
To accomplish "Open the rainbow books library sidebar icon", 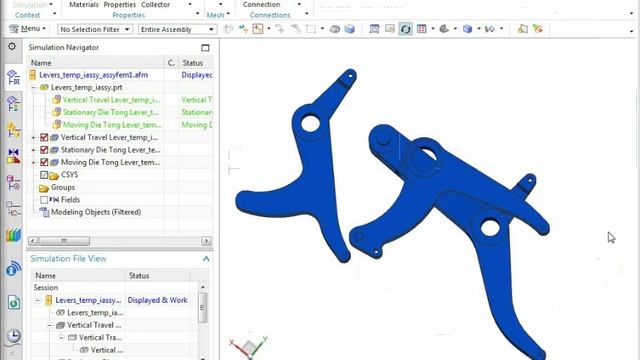I will (x=13, y=235).
